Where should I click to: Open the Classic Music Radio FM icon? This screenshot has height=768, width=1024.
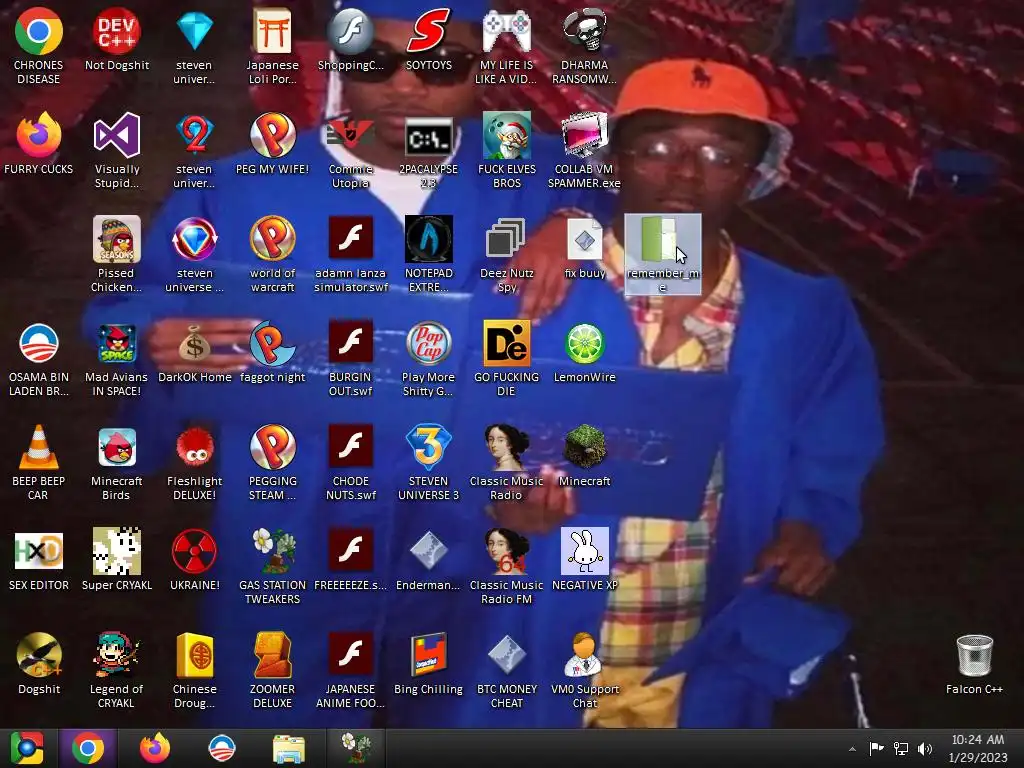pyautogui.click(x=507, y=552)
